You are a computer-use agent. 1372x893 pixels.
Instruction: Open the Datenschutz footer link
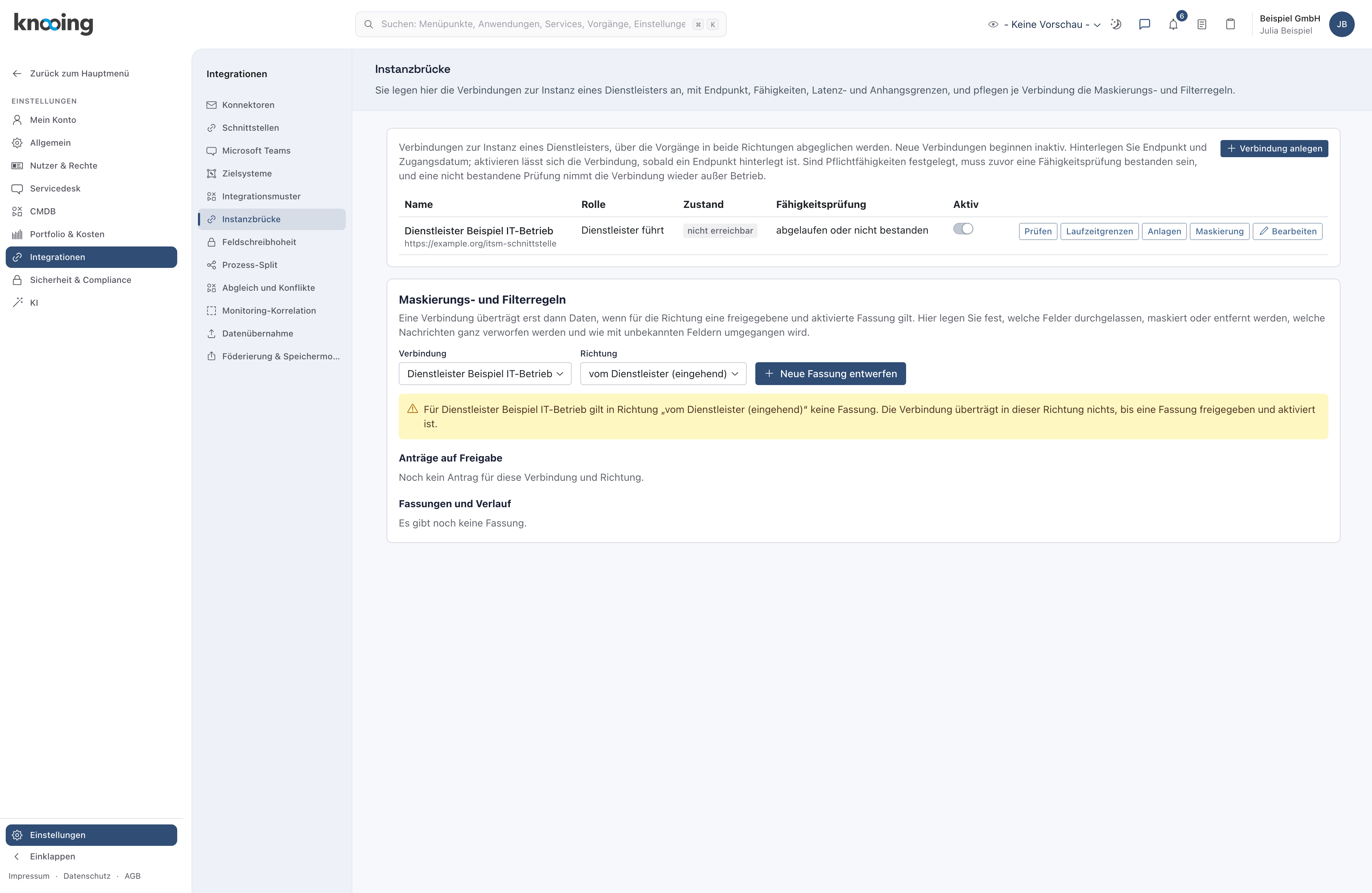point(86,876)
